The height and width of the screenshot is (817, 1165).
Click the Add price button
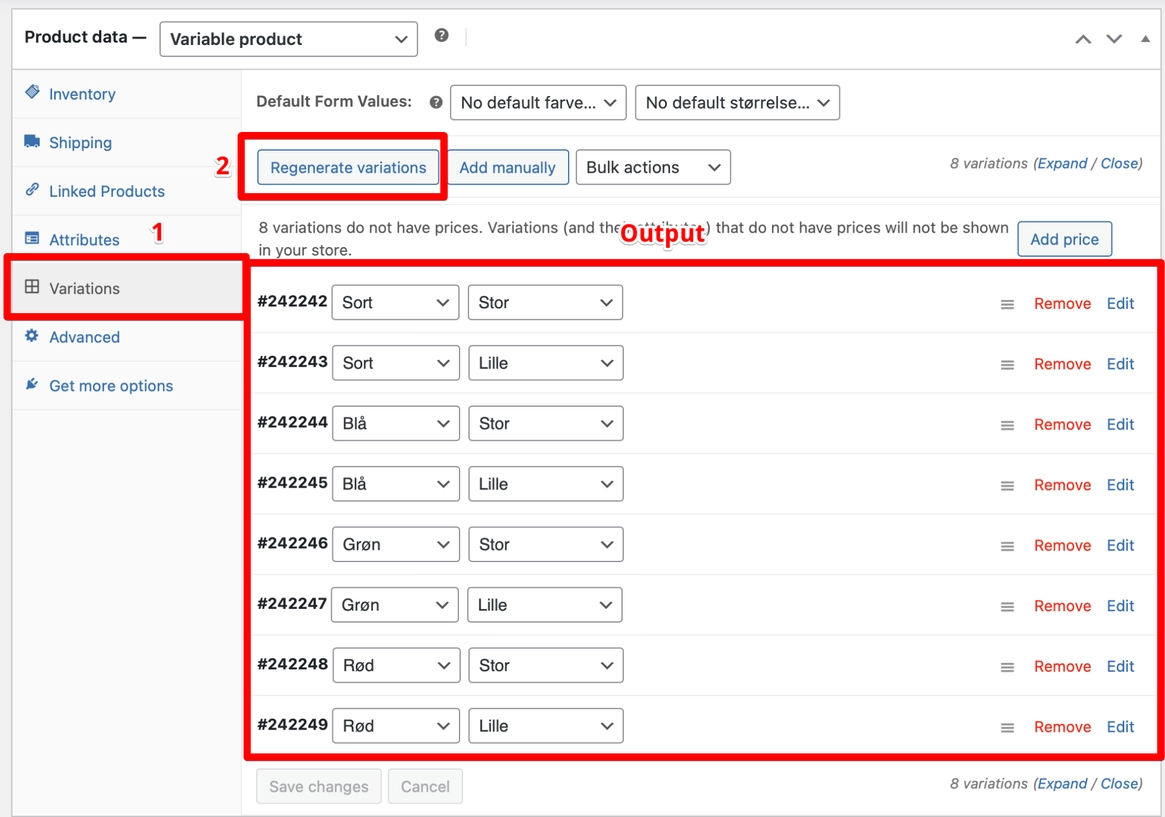click(1064, 240)
